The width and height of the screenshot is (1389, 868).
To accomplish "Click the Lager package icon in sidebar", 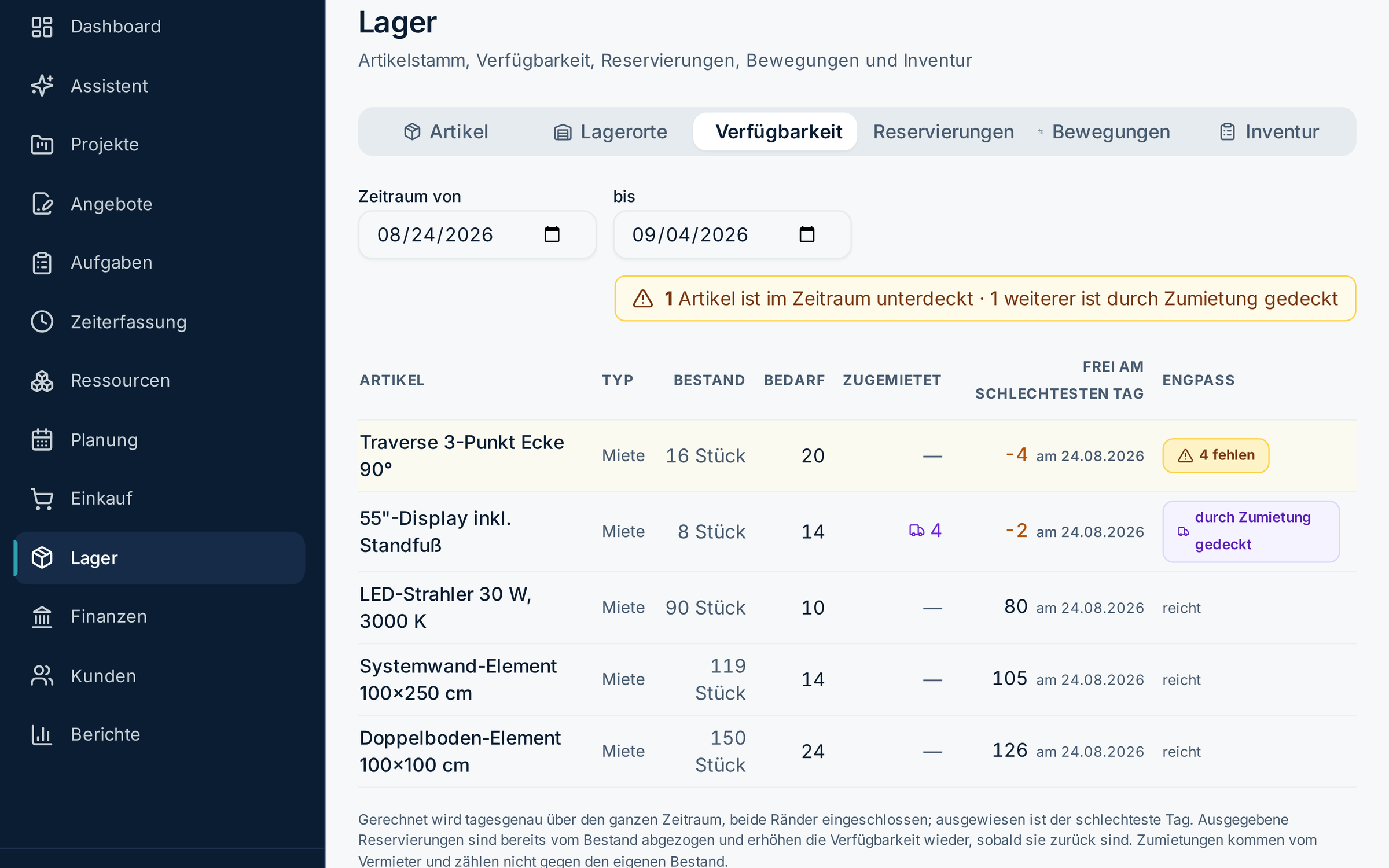I will coord(42,558).
